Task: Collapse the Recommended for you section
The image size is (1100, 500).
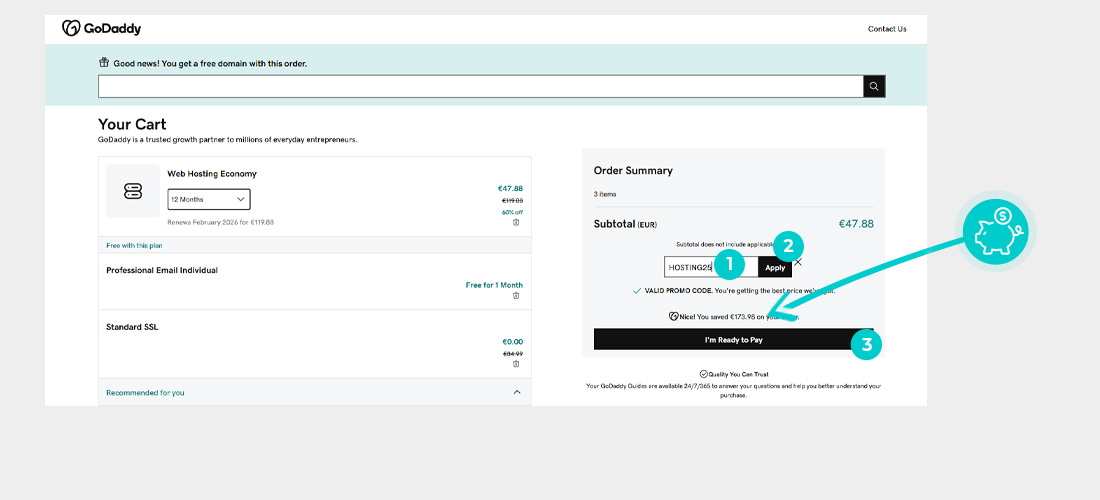Action: coord(516,392)
